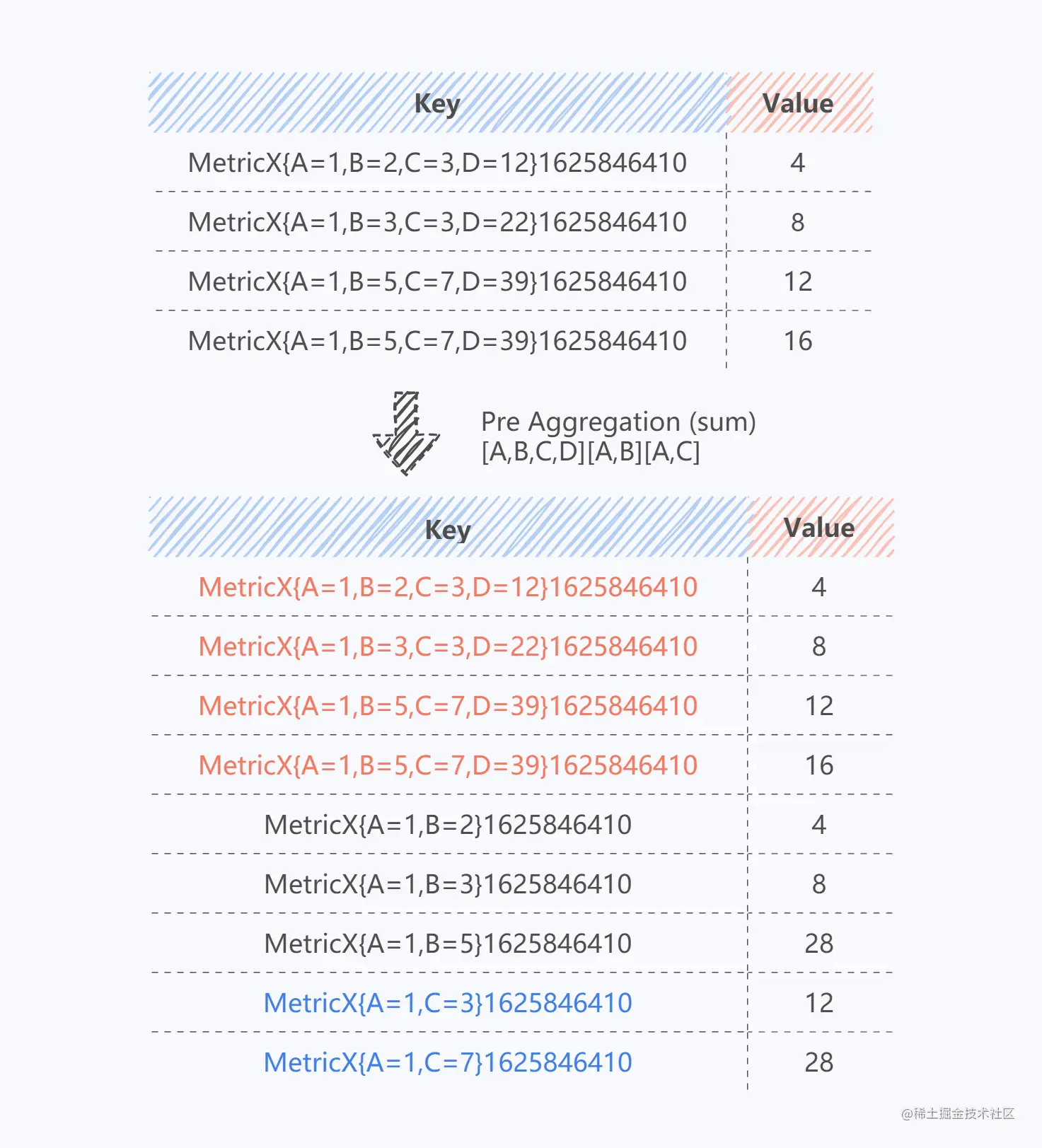Click value 16 in the upper table
1042x1148 pixels.
pyautogui.click(x=797, y=341)
